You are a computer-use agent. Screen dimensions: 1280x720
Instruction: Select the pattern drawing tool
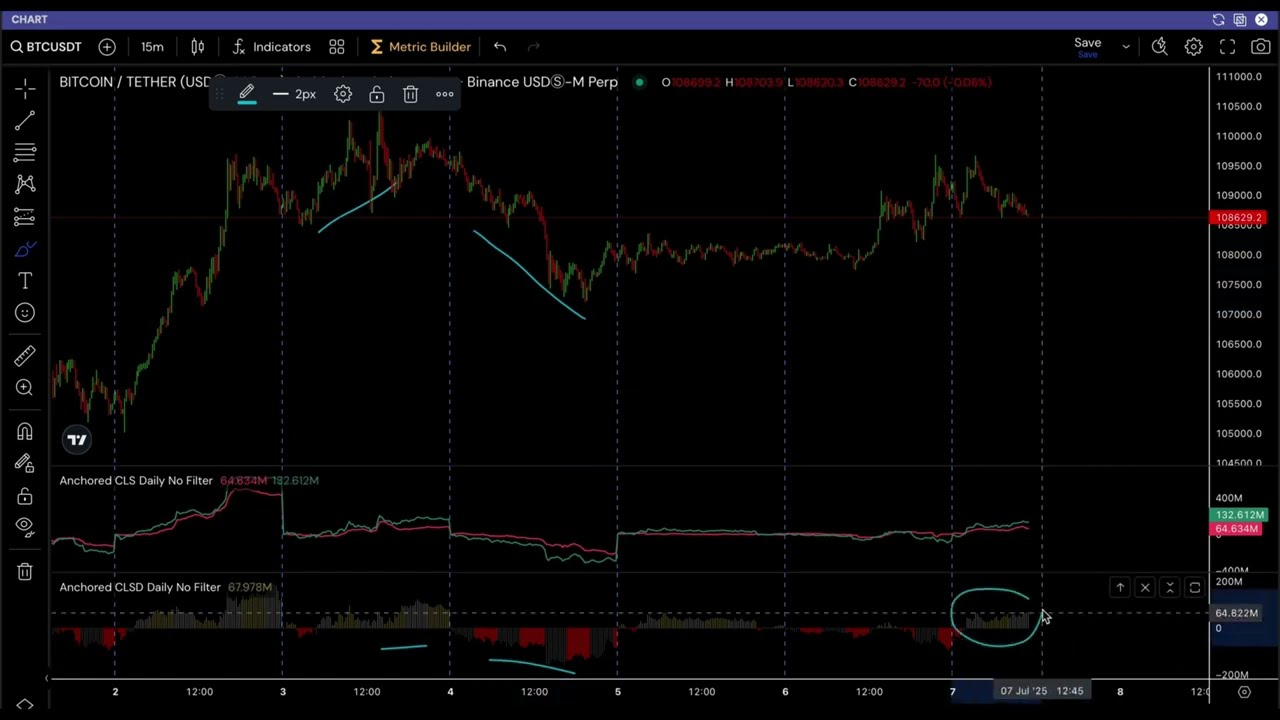click(x=25, y=184)
